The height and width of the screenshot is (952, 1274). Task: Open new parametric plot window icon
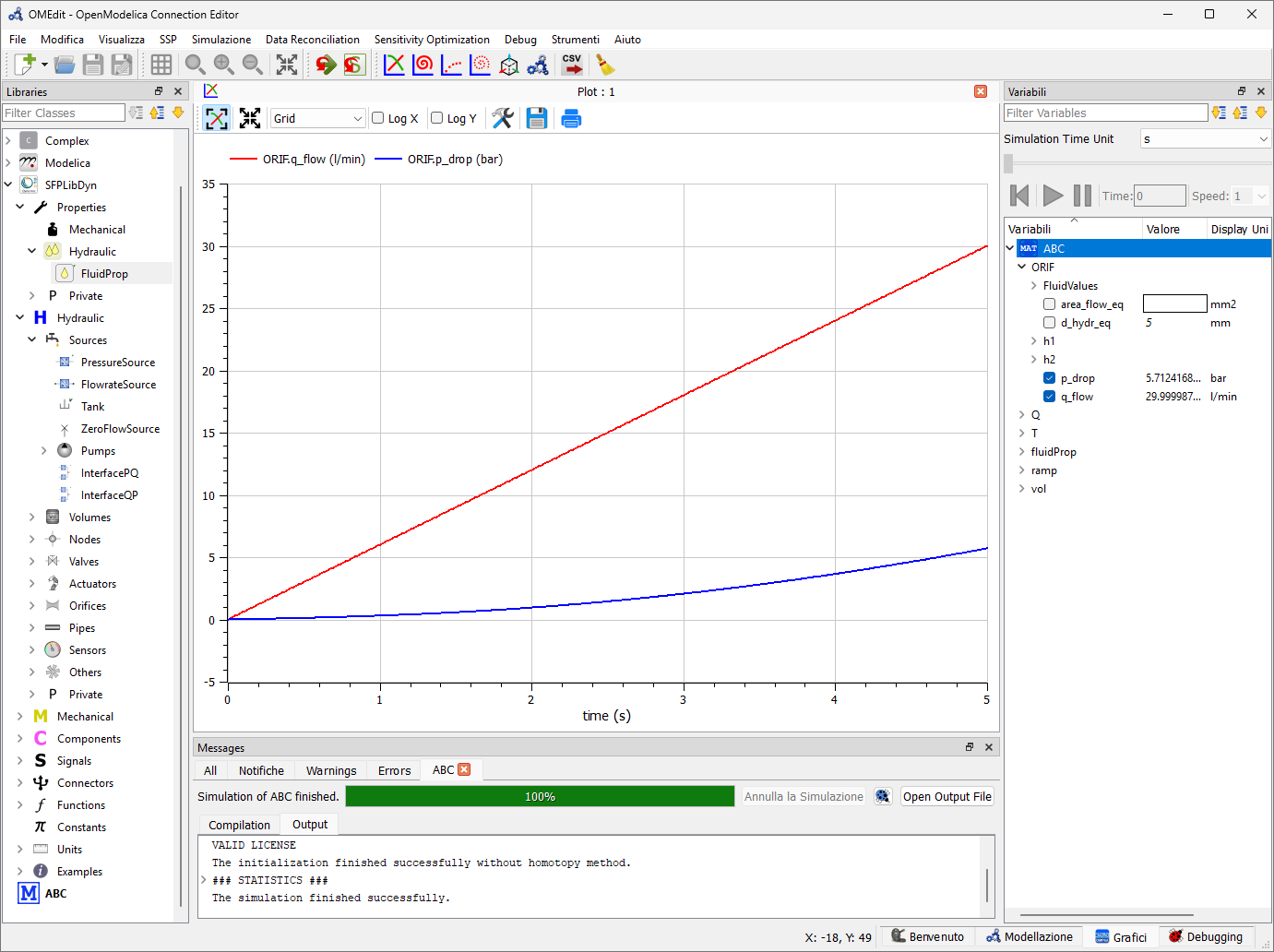pos(423,65)
